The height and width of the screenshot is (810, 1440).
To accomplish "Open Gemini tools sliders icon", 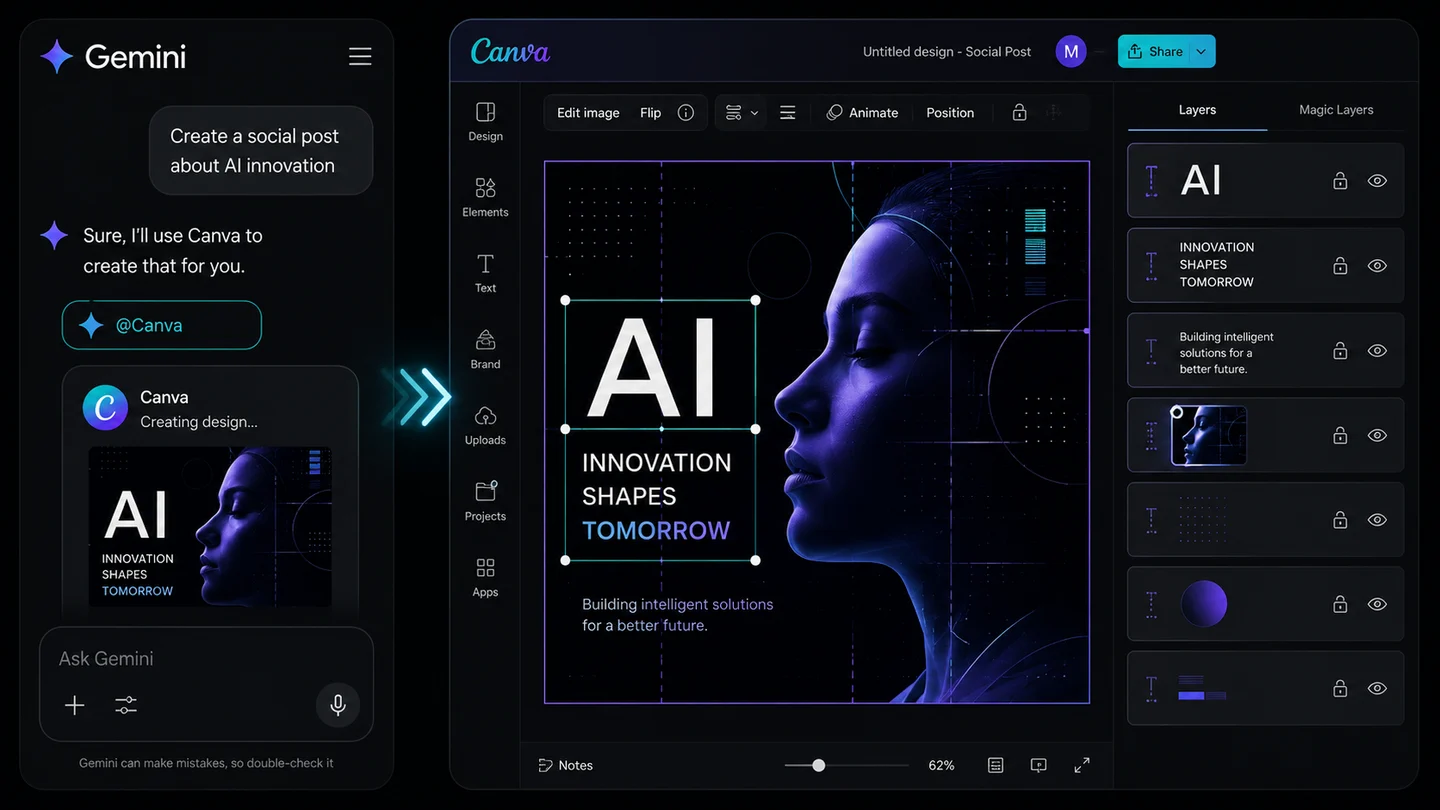I will coord(126,705).
